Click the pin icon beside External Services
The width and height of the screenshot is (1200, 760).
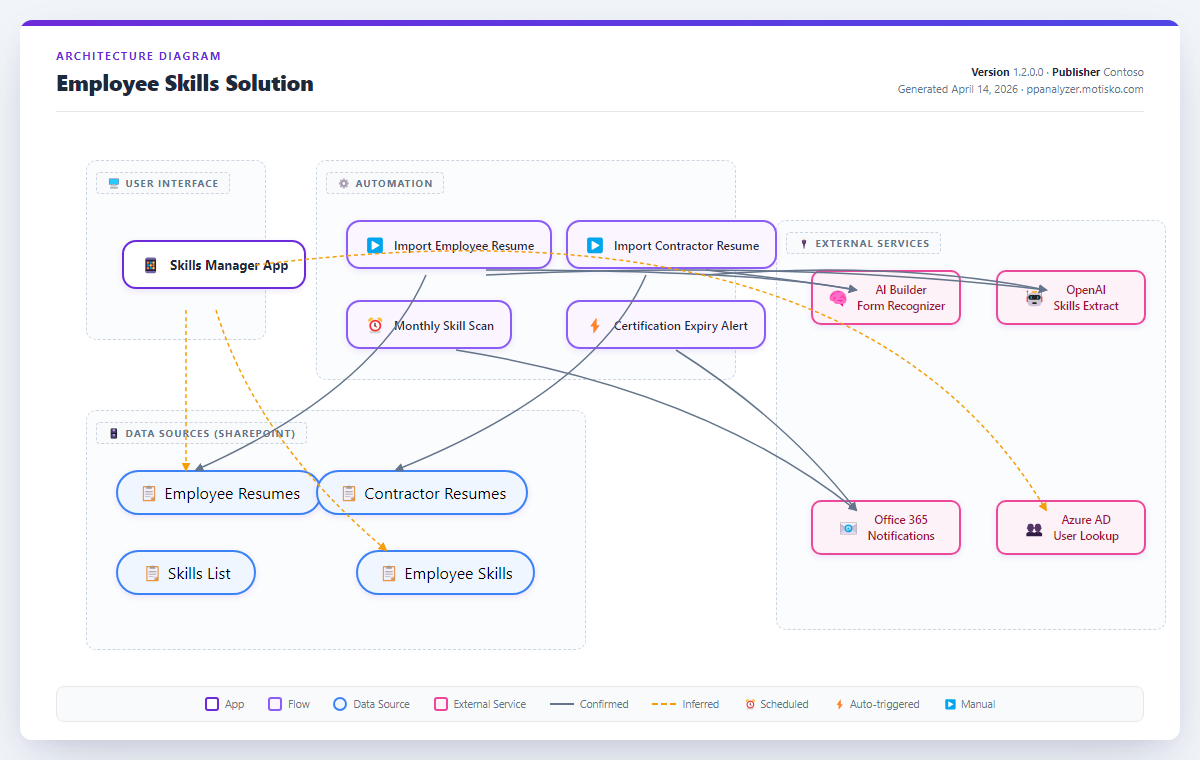pos(804,244)
